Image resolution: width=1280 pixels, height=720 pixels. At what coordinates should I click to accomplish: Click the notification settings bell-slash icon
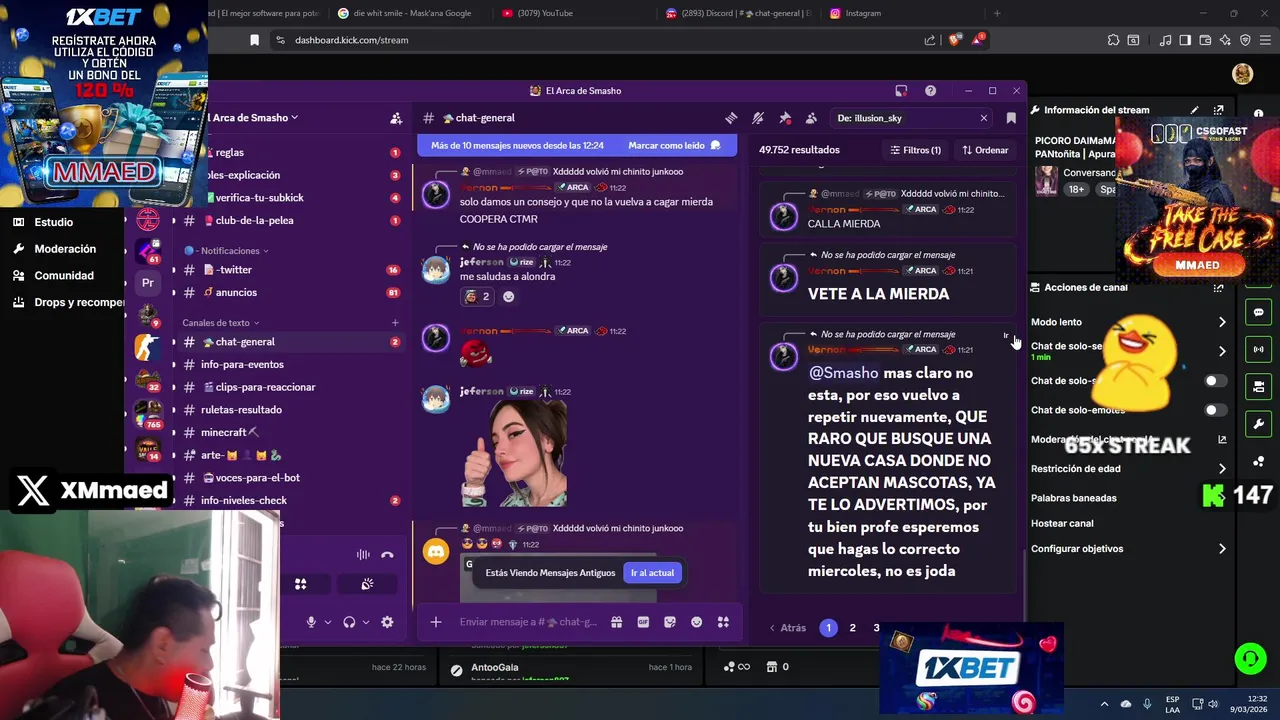[x=758, y=118]
